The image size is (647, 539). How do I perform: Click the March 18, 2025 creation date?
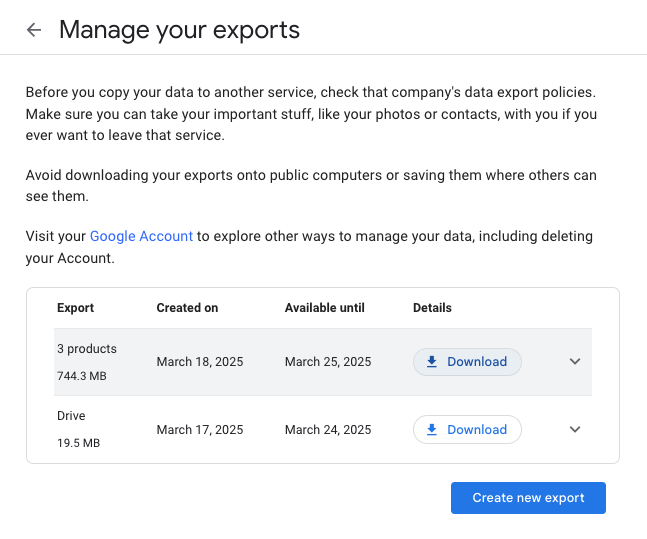pyautogui.click(x=200, y=362)
